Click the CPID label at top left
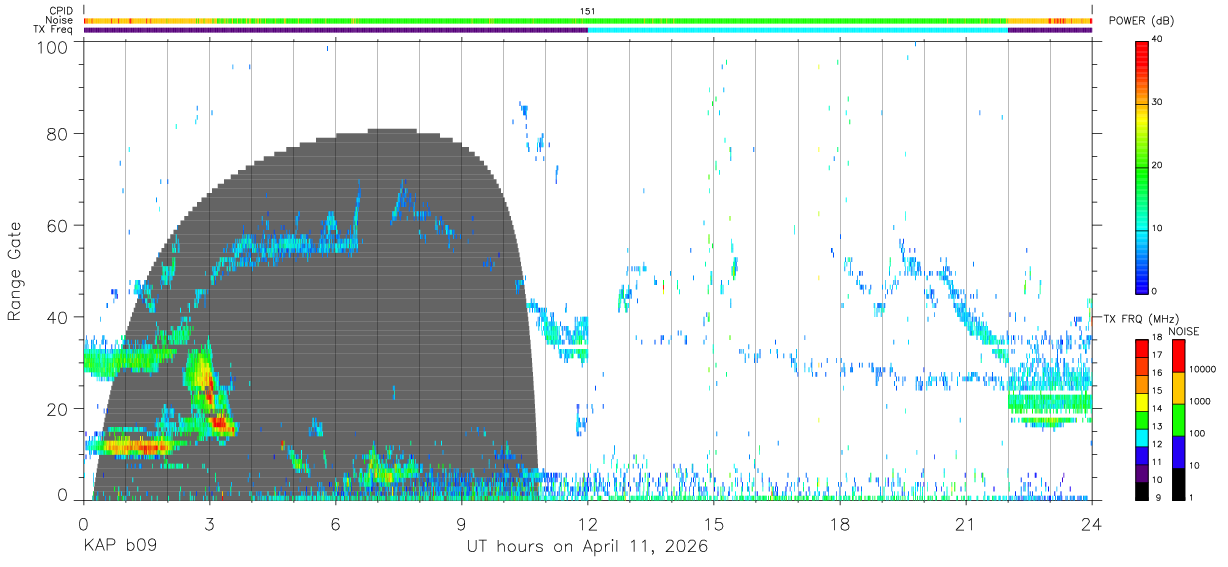This screenshot has height=567, width=1228. click(60, 11)
